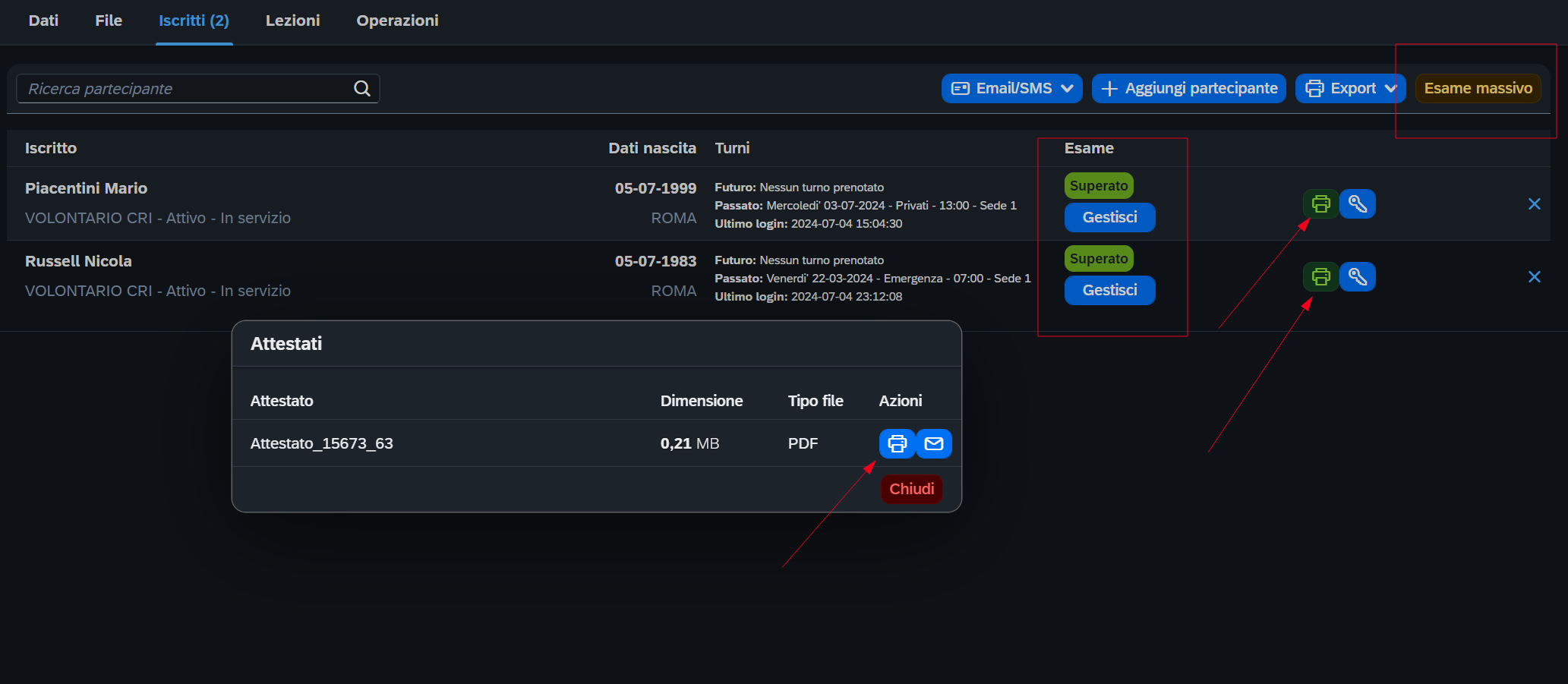Screen dimensions: 1568x684
Task: Click Passato Venerdi' 22-03-2024 shift text
Action: (872, 279)
